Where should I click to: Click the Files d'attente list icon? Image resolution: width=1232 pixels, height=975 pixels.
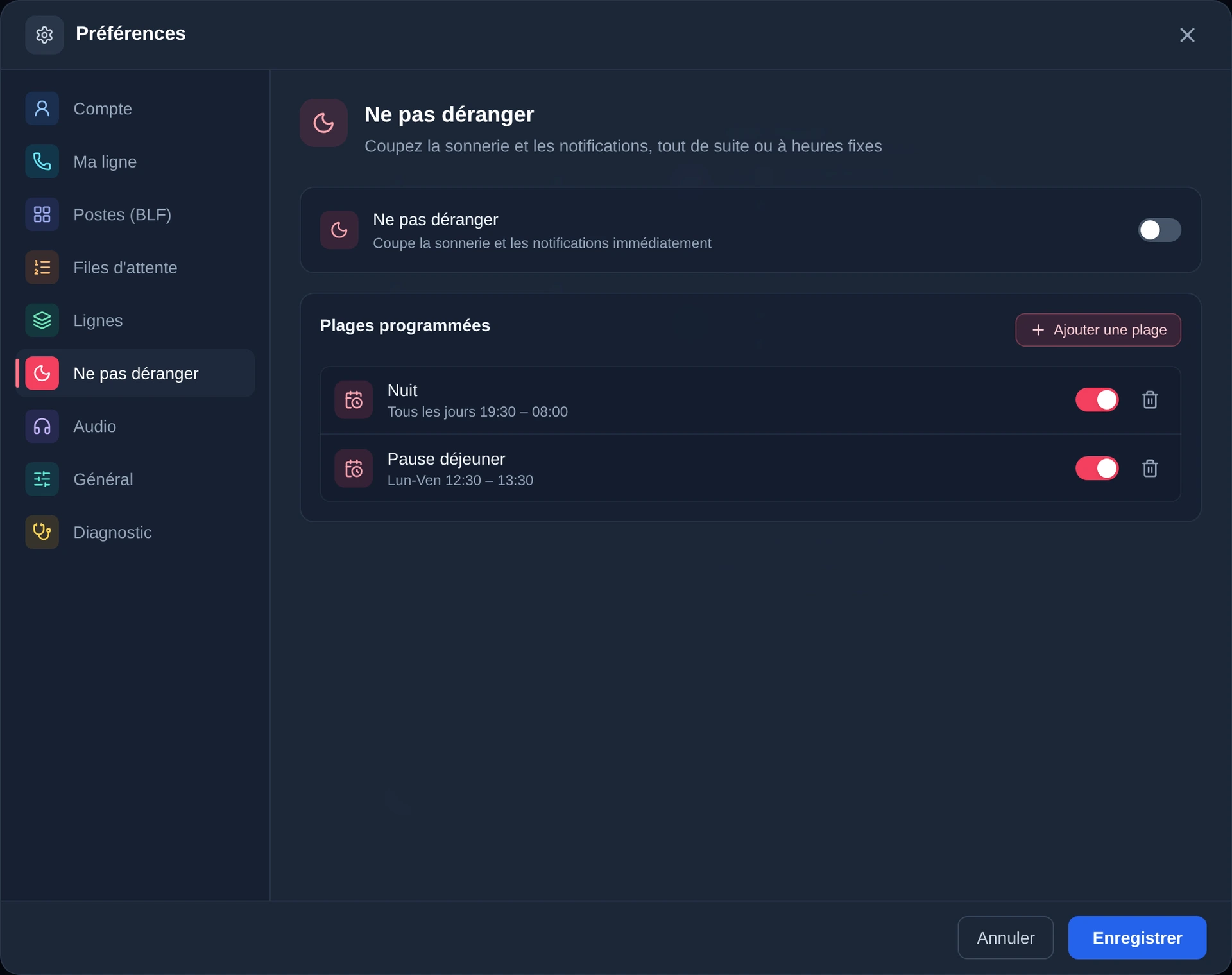click(x=42, y=267)
